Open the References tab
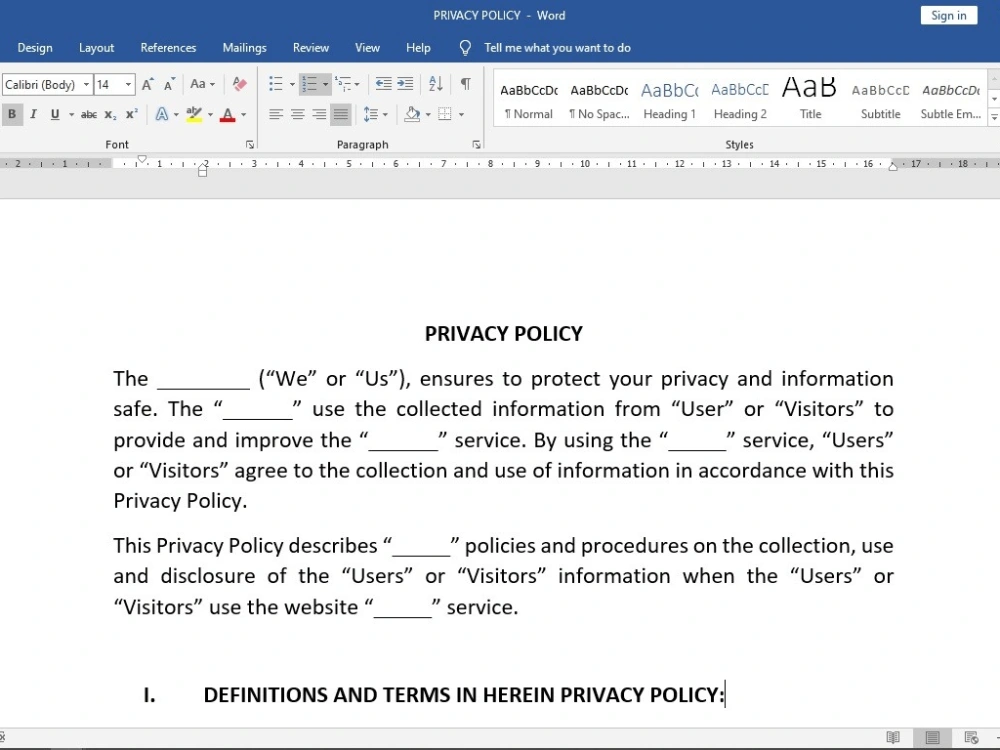The width and height of the screenshot is (1000, 750). (x=168, y=48)
